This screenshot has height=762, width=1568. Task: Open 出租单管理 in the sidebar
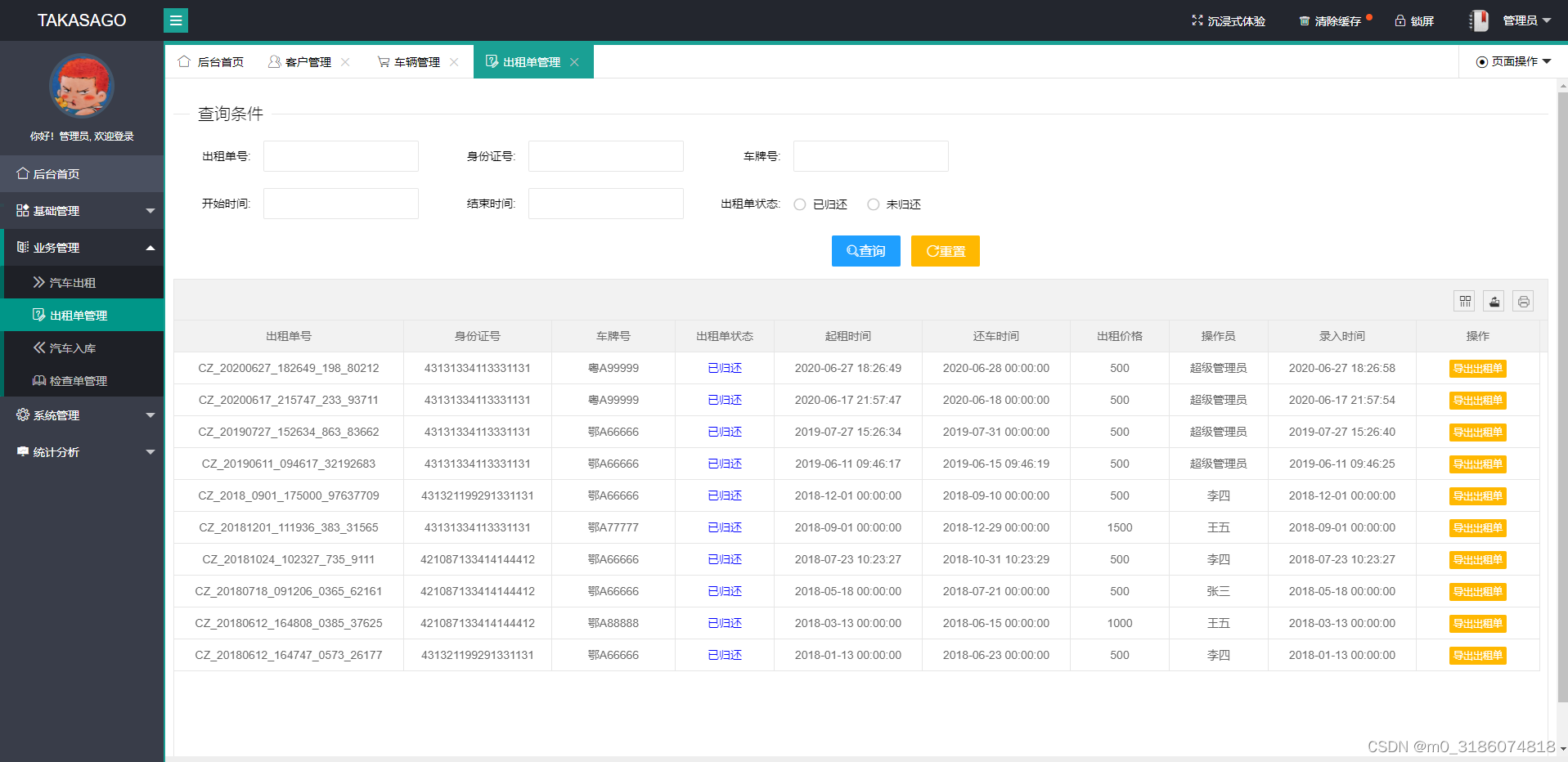tap(83, 315)
